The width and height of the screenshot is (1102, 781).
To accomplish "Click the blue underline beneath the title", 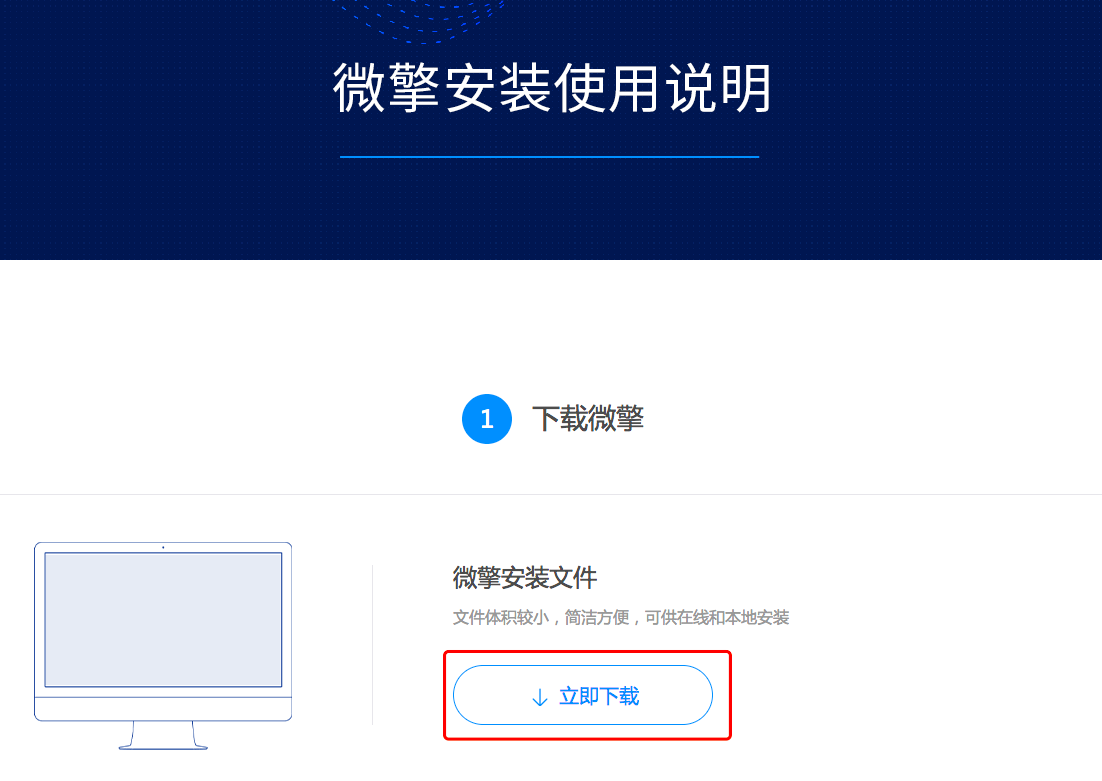I will pos(550,157).
